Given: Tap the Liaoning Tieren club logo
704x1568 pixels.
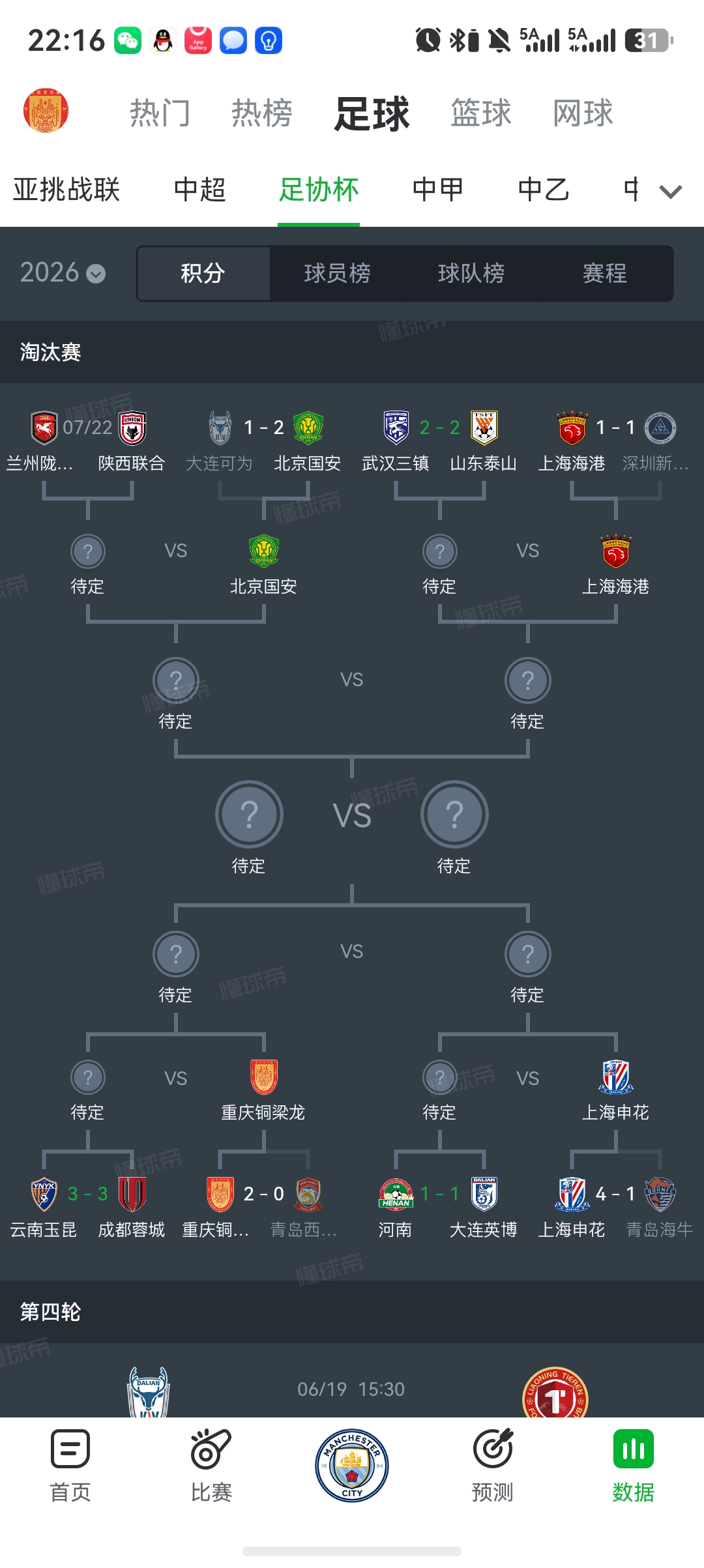Looking at the screenshot, I should click(555, 1393).
